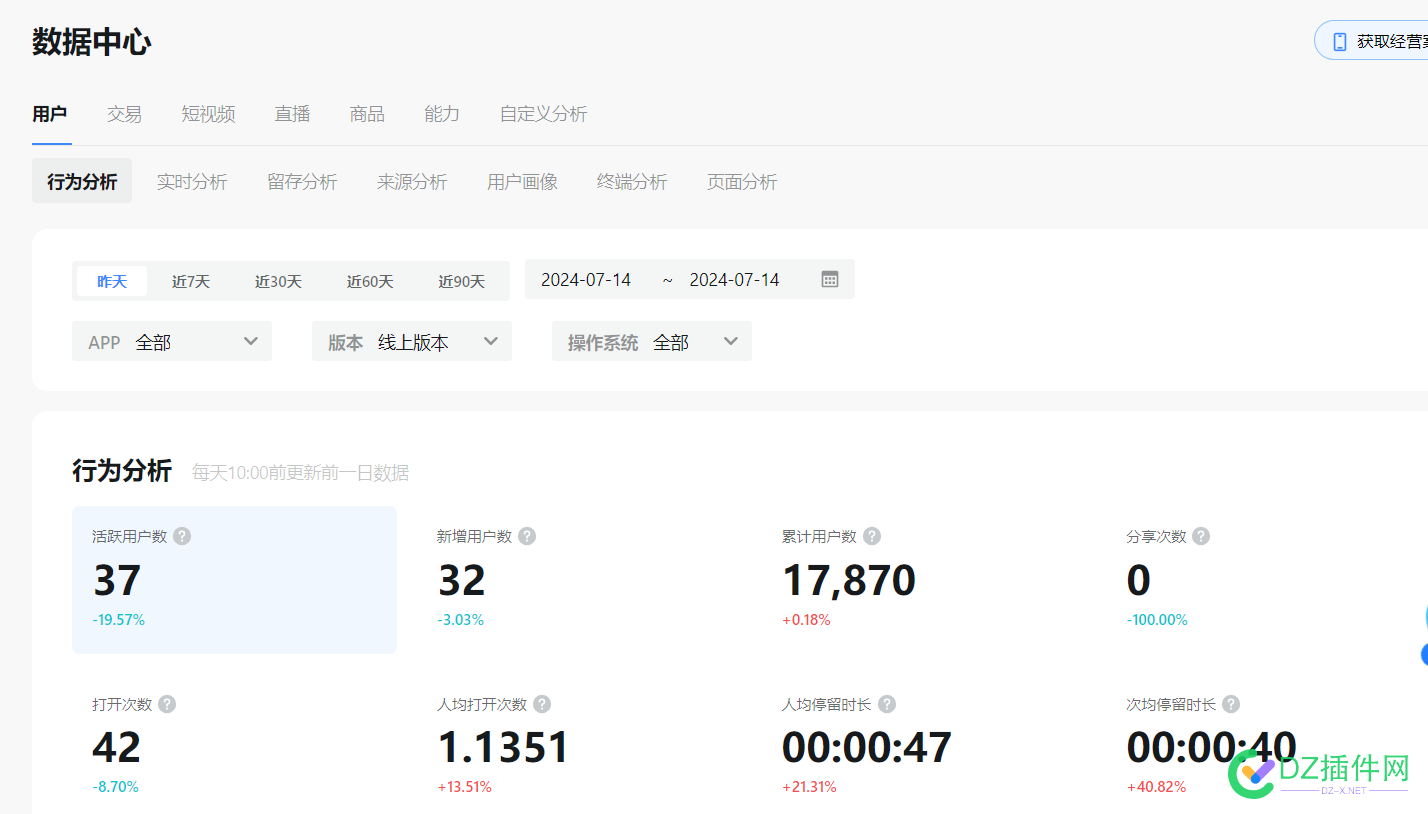Select the 人均打开次数 value 1.1351
The height and width of the screenshot is (814, 1428).
[504, 747]
